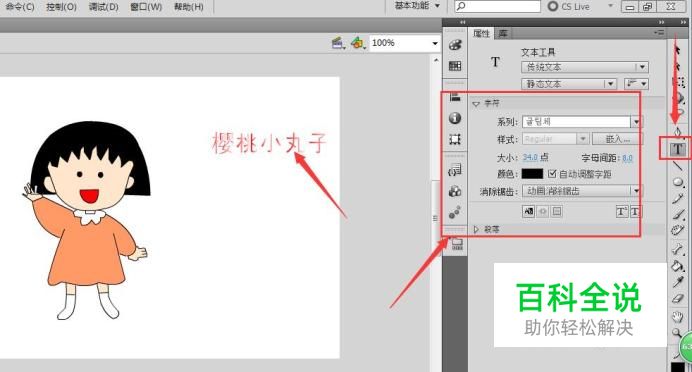Viewport: 692px width, 372px height.
Task: Open the 样式 Regular style dropdown
Action: tap(555, 139)
